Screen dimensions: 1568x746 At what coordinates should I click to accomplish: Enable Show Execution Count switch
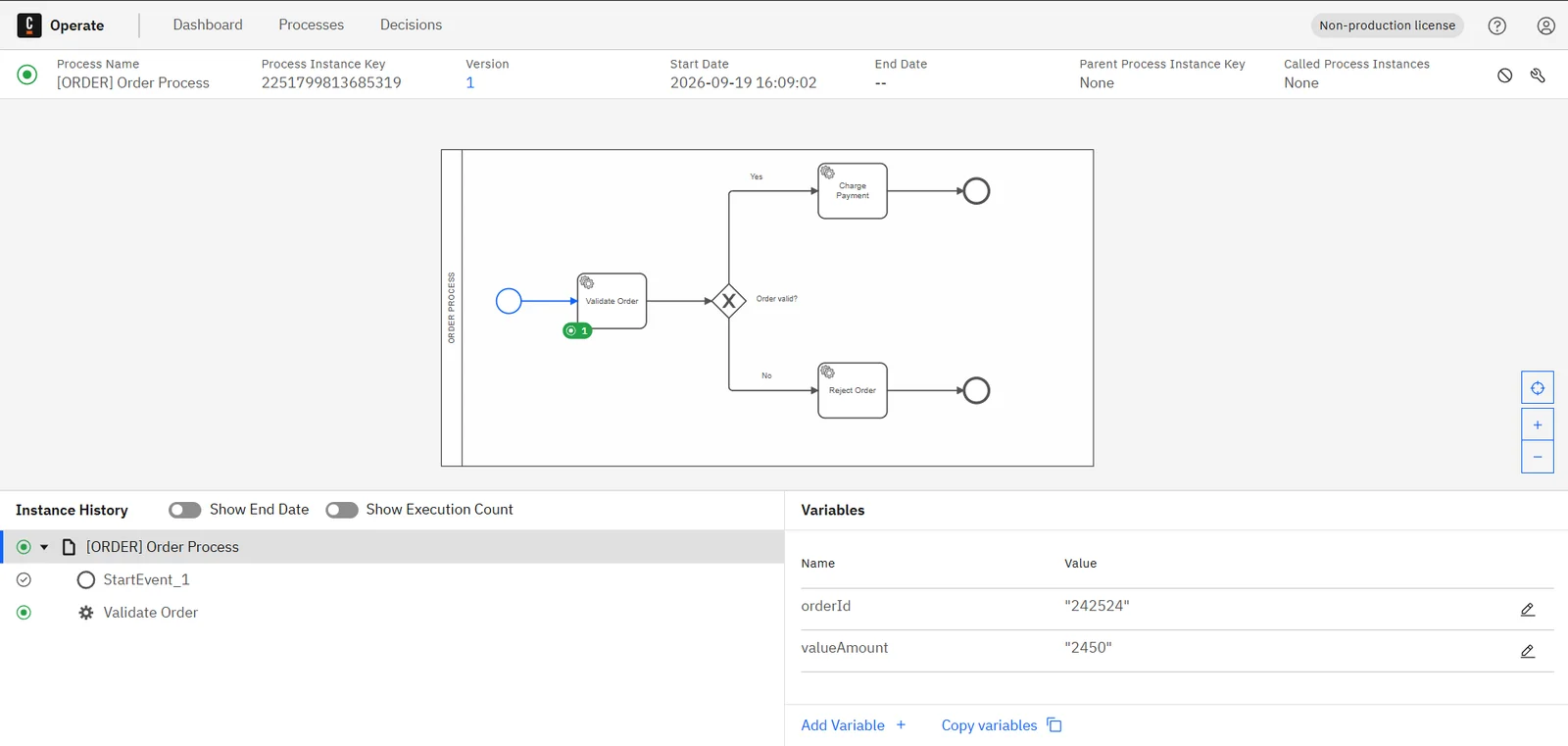point(342,510)
